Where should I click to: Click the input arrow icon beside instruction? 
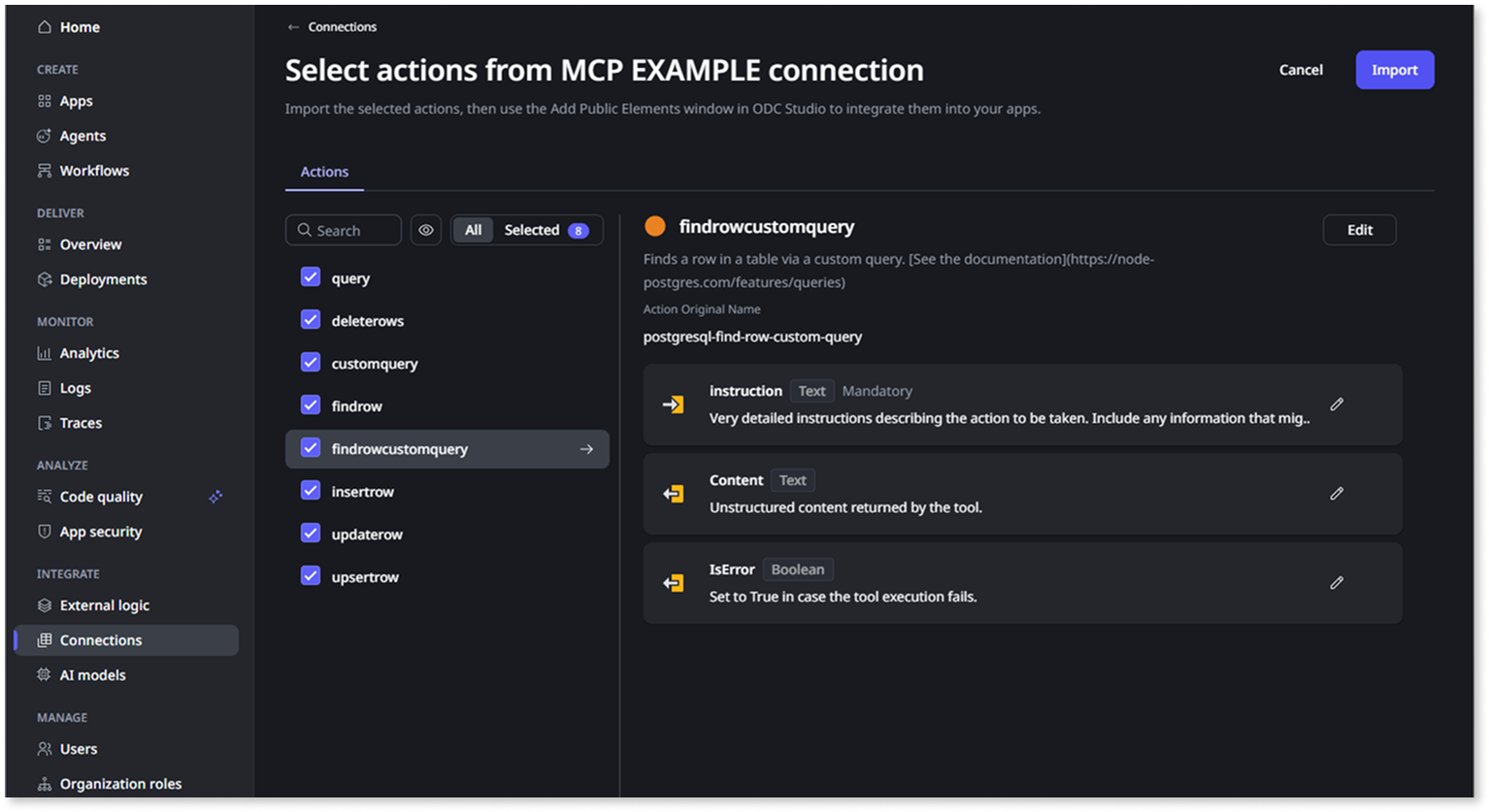coord(673,405)
